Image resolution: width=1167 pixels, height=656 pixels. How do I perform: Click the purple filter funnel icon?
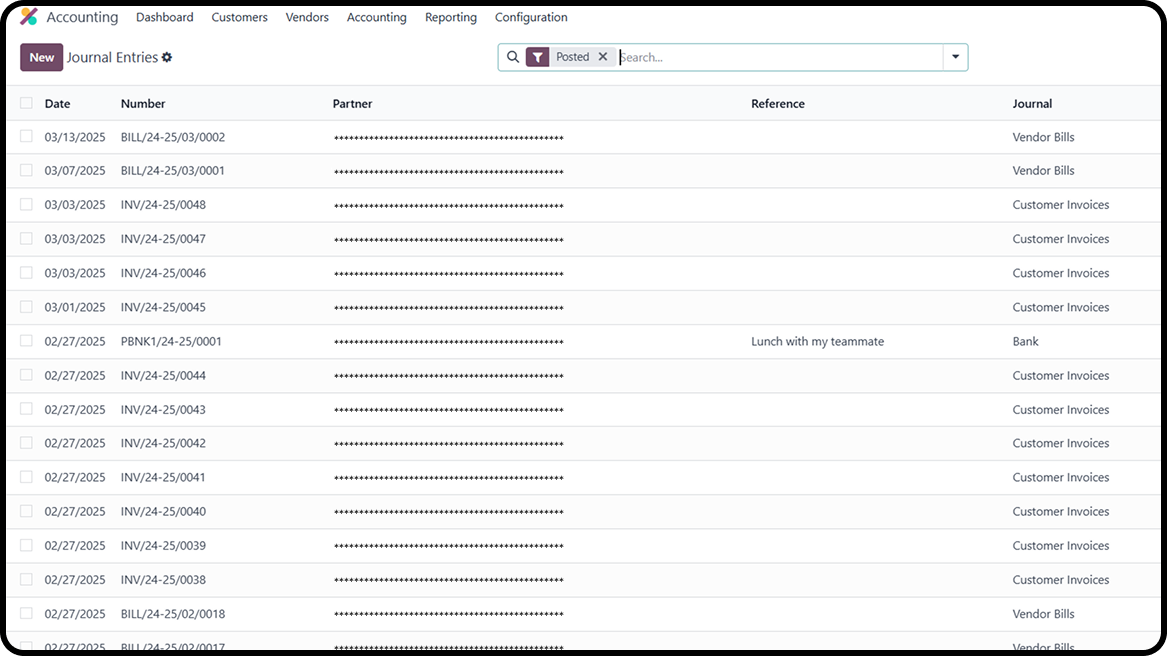(538, 57)
